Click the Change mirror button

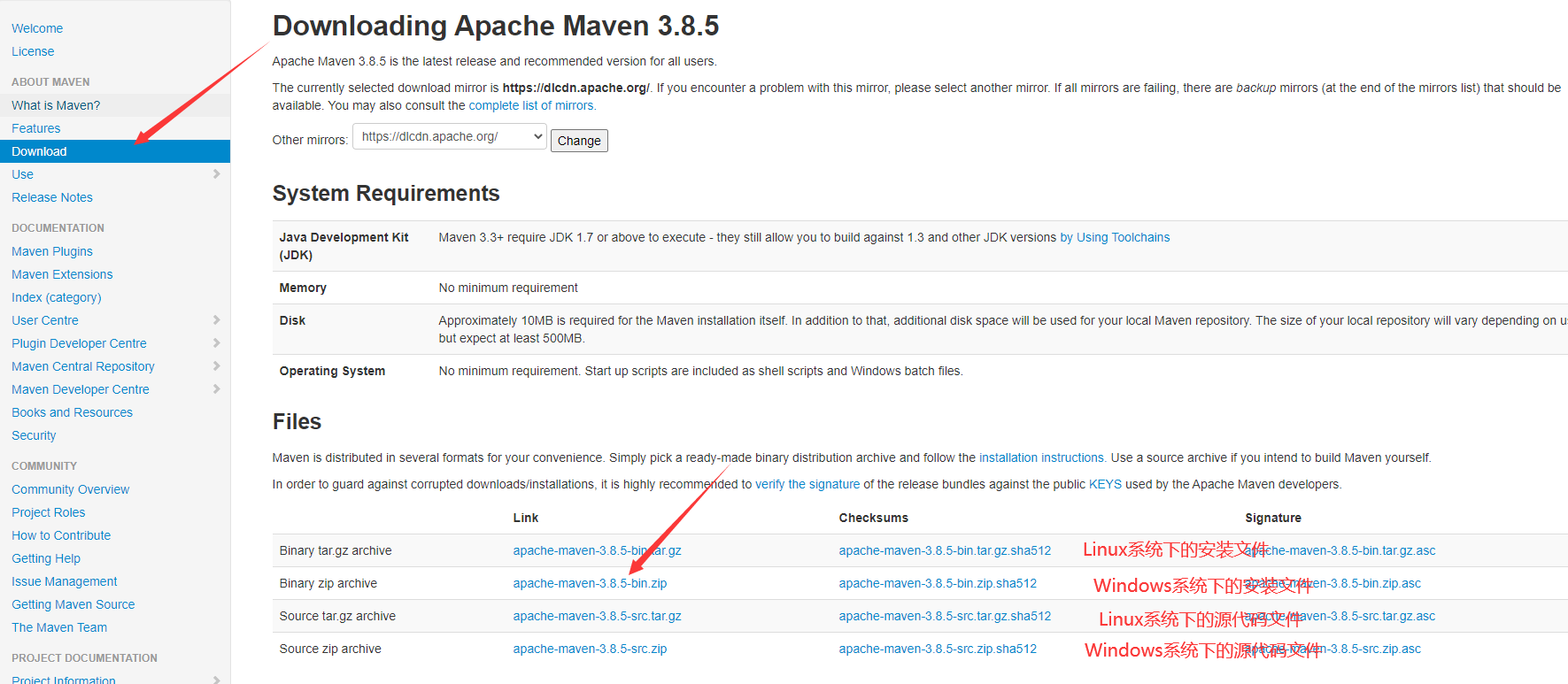coord(579,141)
